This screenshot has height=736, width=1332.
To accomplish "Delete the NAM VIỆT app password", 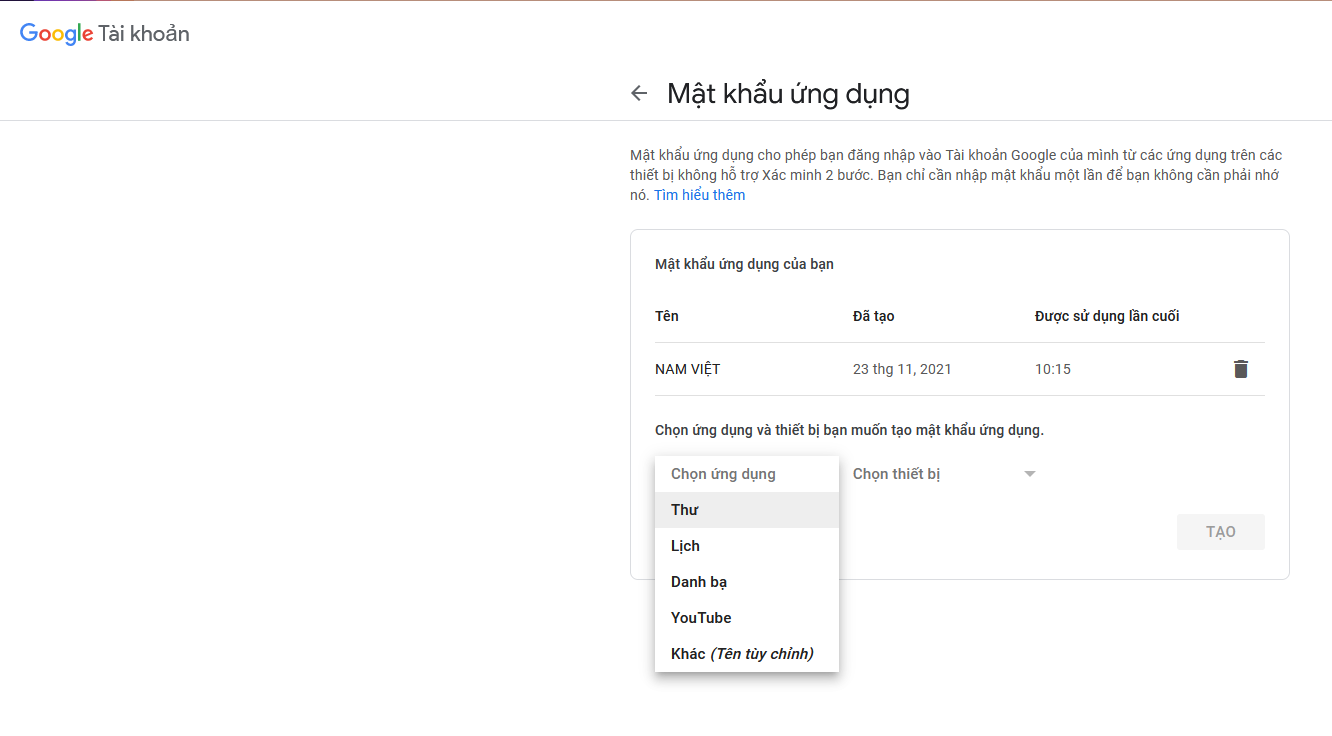I will 1240,369.
